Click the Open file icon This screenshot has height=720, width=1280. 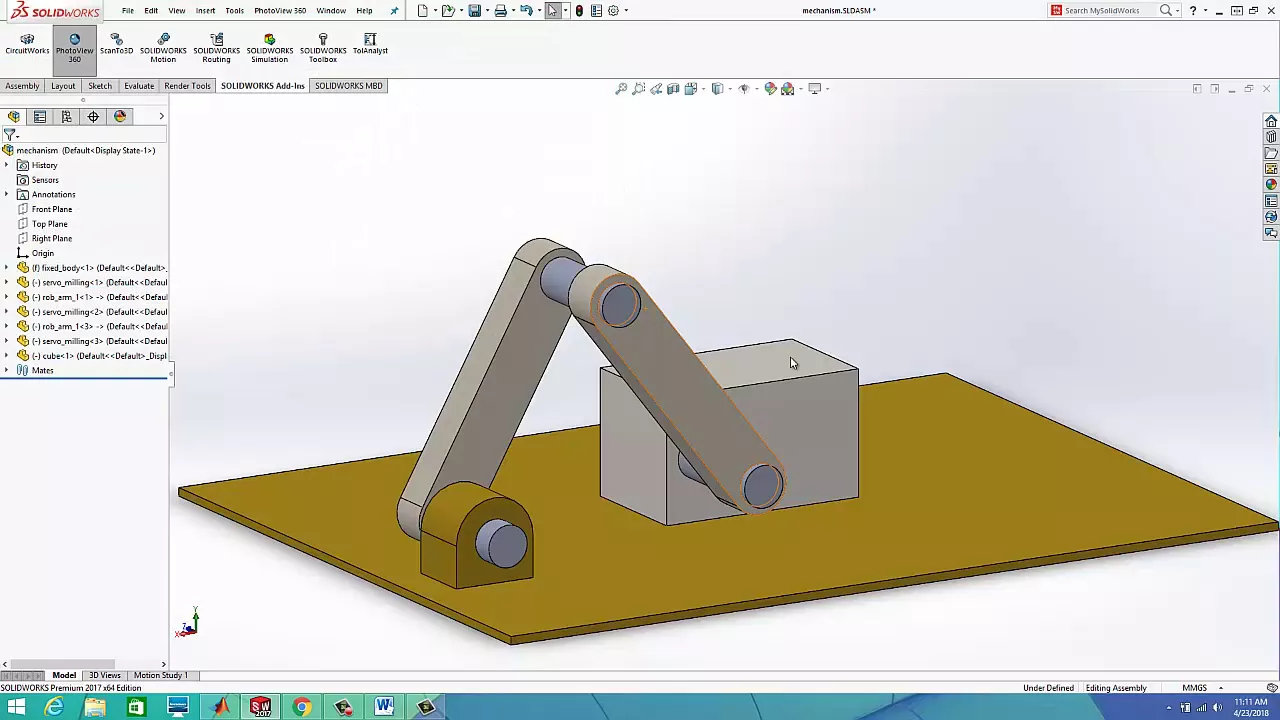[447, 10]
